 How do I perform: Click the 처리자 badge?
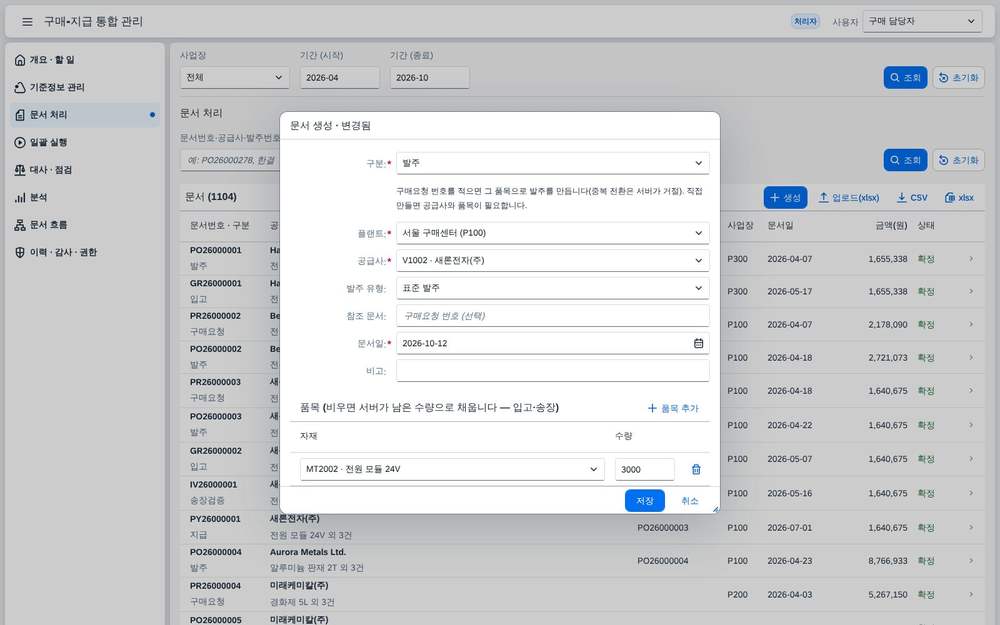click(805, 22)
